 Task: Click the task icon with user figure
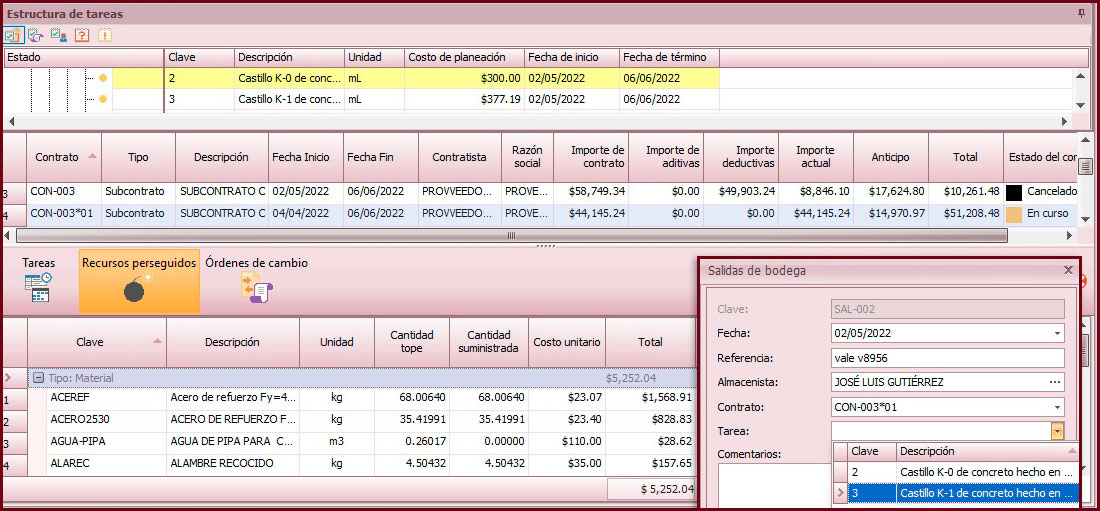(x=59, y=34)
